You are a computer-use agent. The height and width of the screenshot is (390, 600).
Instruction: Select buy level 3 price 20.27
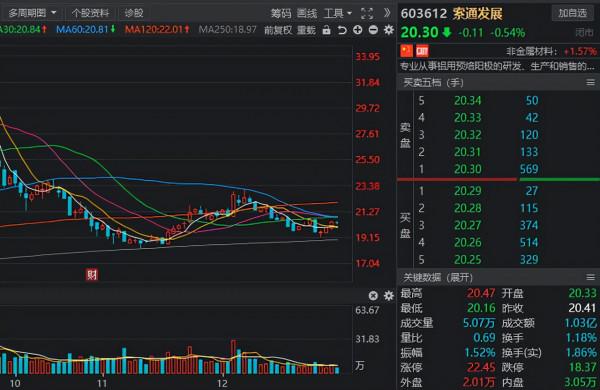click(x=468, y=225)
